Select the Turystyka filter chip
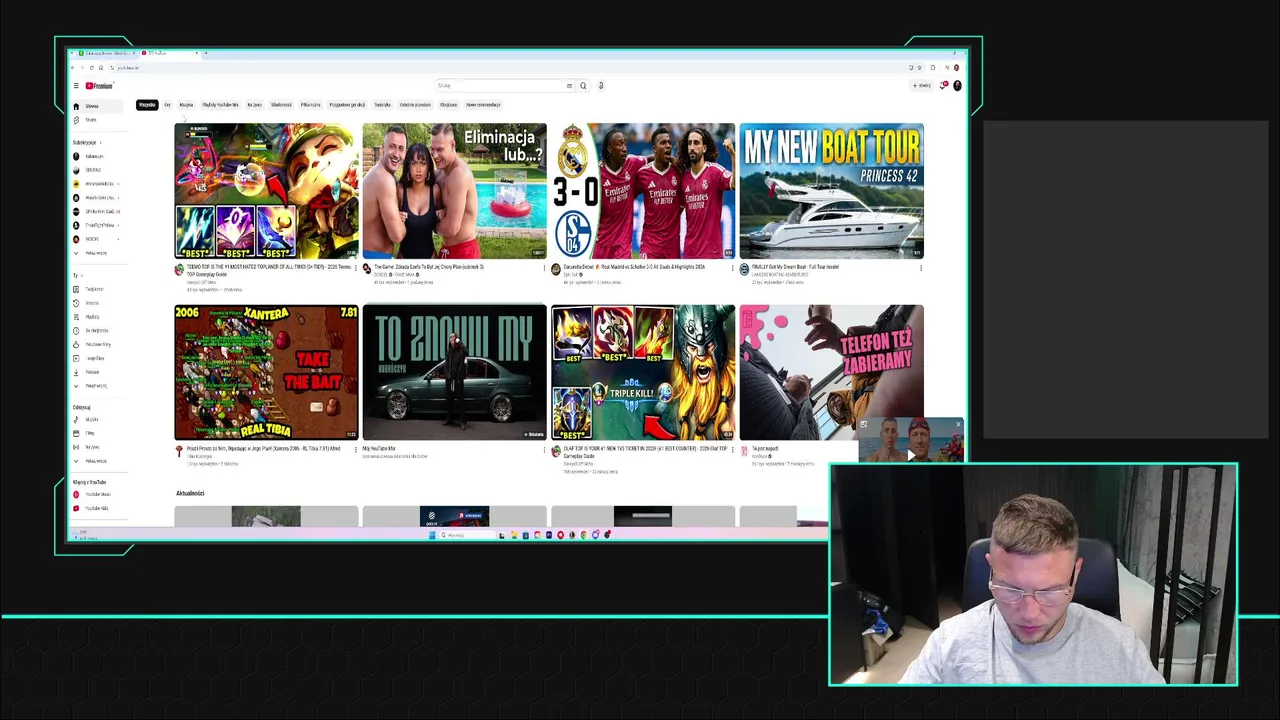Screen dimensions: 1280x720 click(382, 105)
